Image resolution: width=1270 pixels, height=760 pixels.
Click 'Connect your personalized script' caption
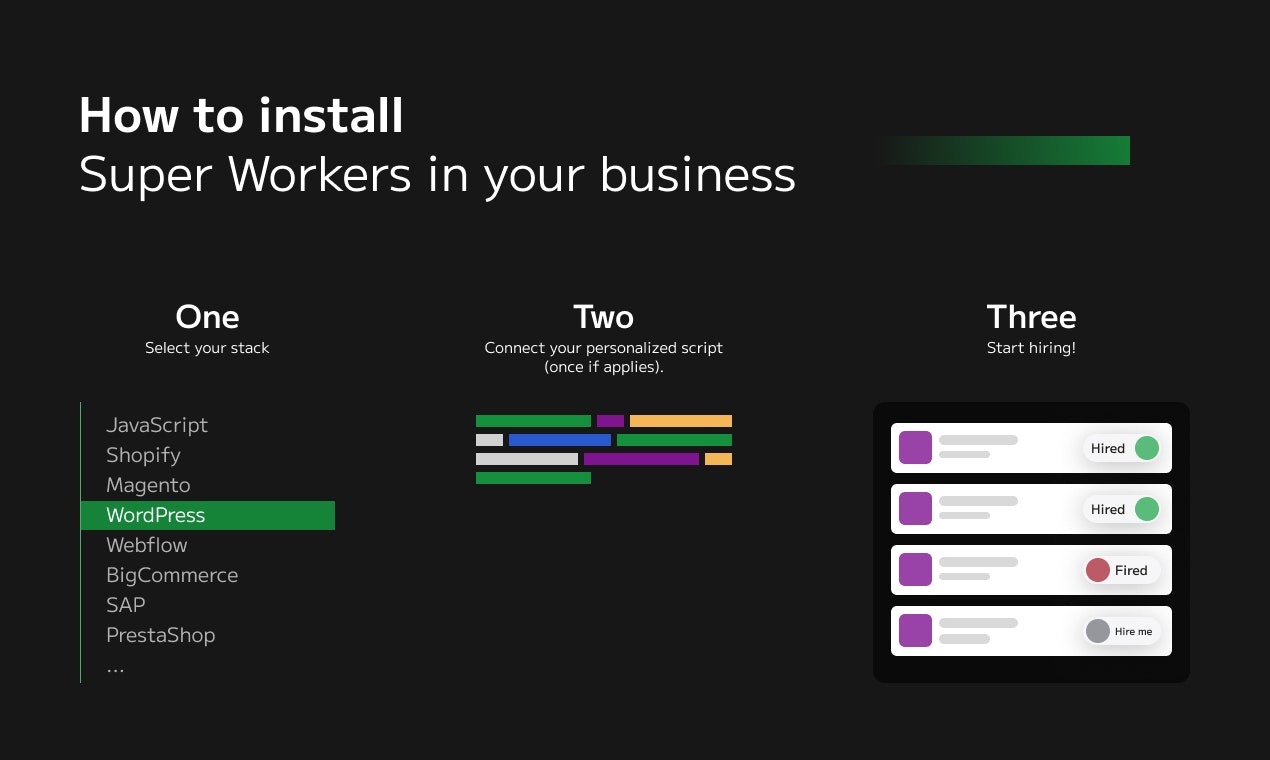[x=603, y=348]
